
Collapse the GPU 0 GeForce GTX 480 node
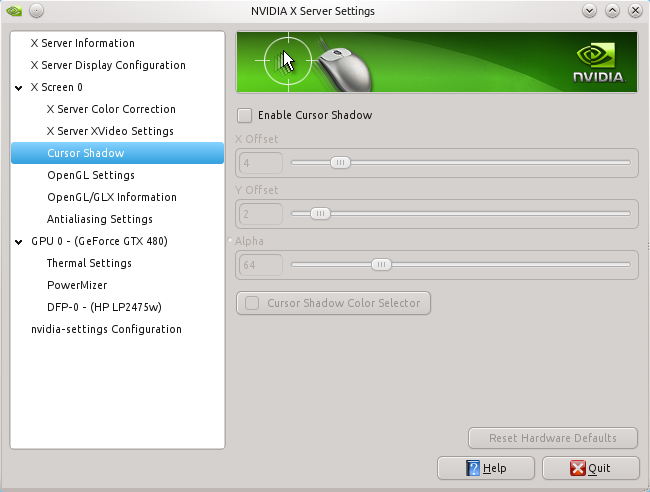point(19,242)
